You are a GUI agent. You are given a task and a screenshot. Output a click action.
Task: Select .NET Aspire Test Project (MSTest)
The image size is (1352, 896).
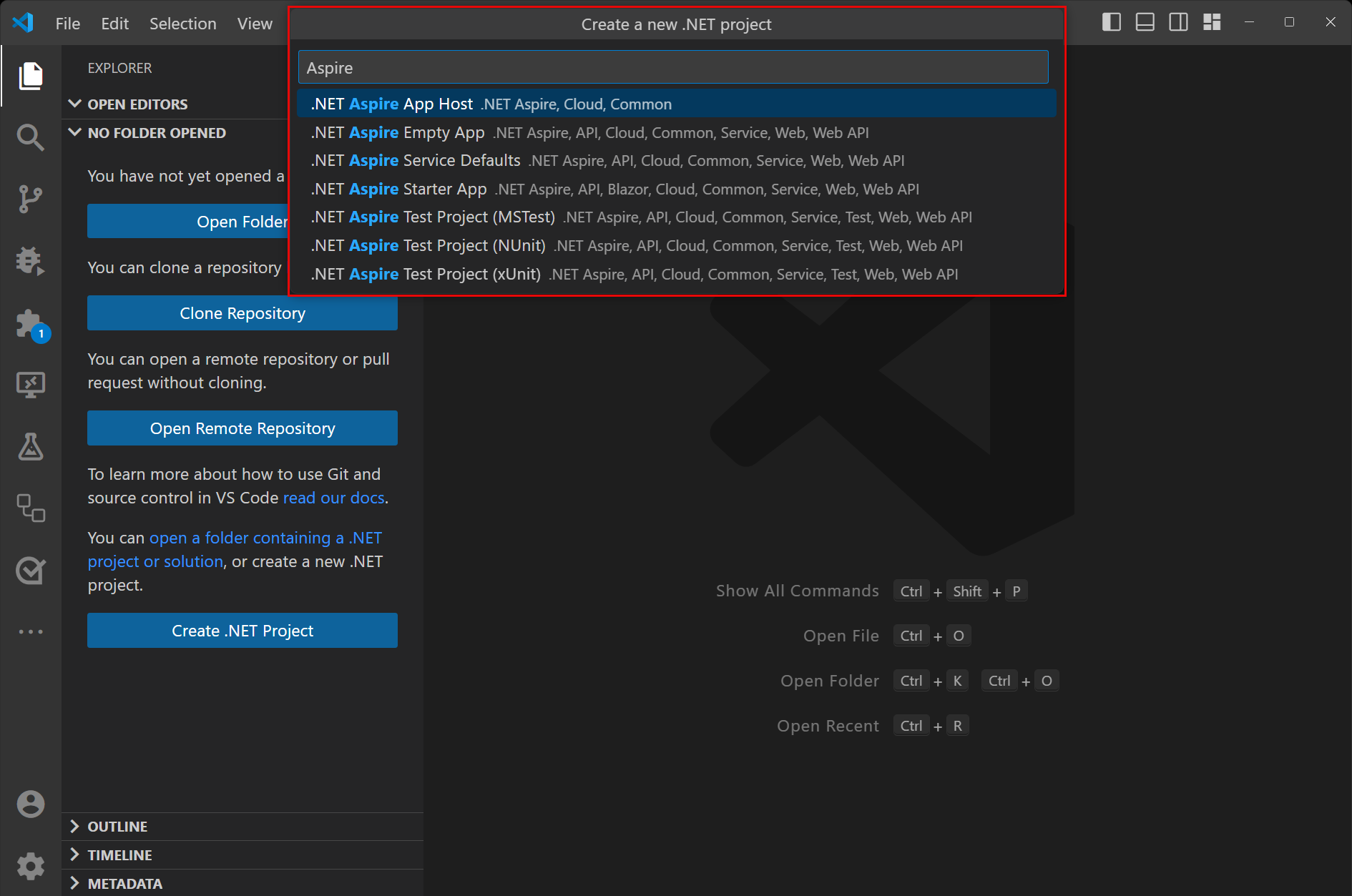pyautogui.click(x=677, y=217)
